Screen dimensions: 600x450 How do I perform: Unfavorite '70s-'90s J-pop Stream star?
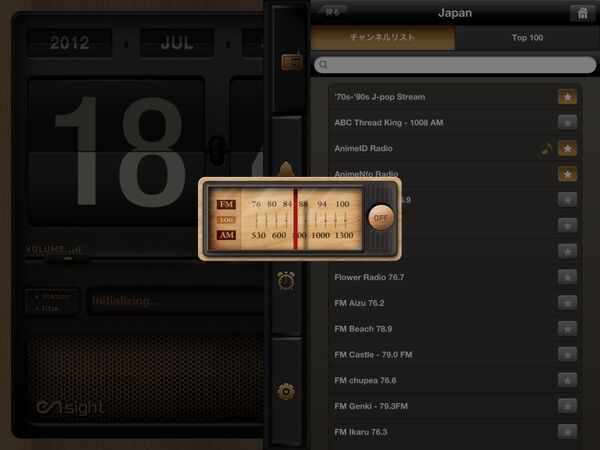[x=567, y=97]
